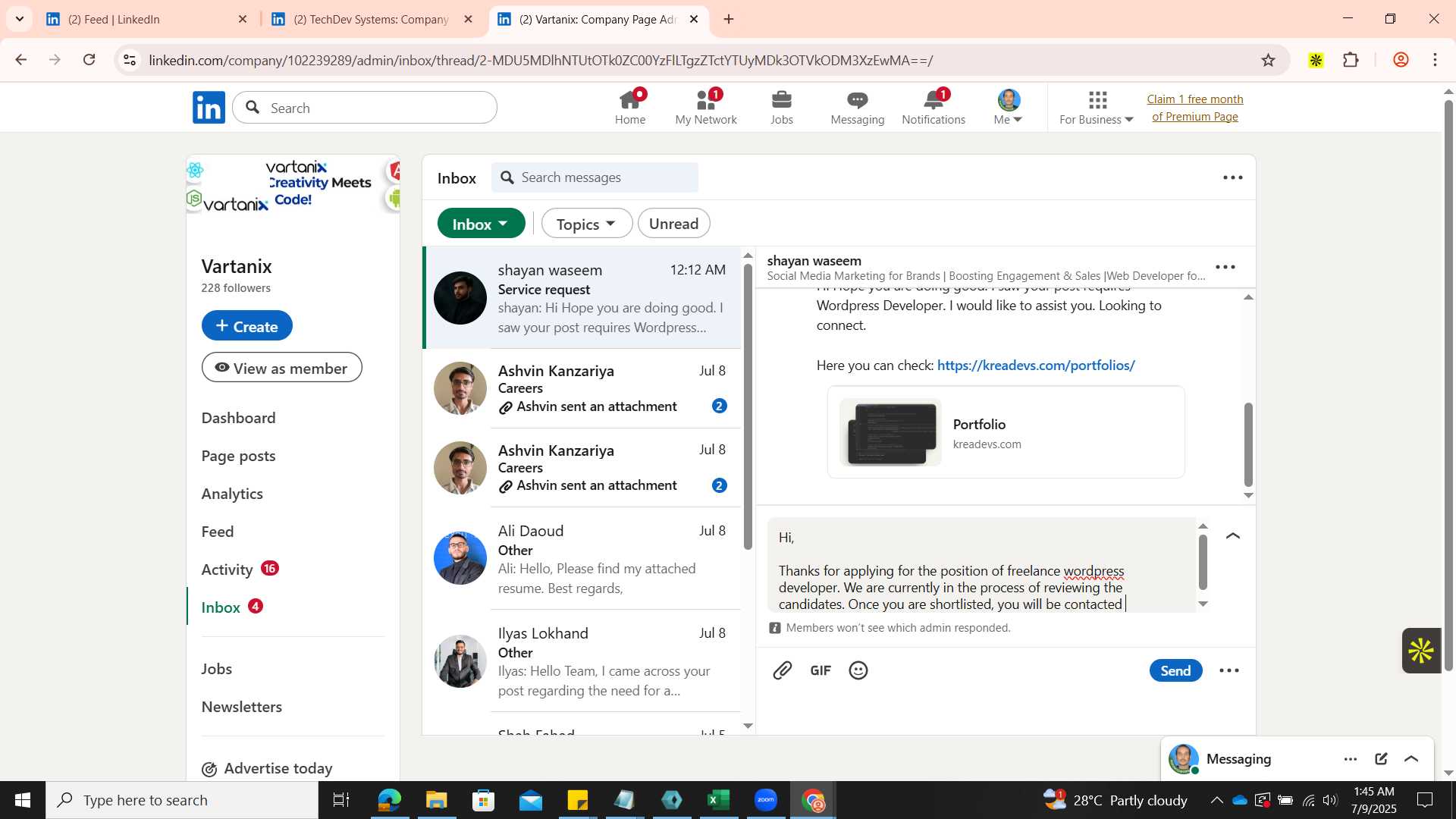Click the Windows Start button
The height and width of the screenshot is (819, 1456).
[22, 800]
